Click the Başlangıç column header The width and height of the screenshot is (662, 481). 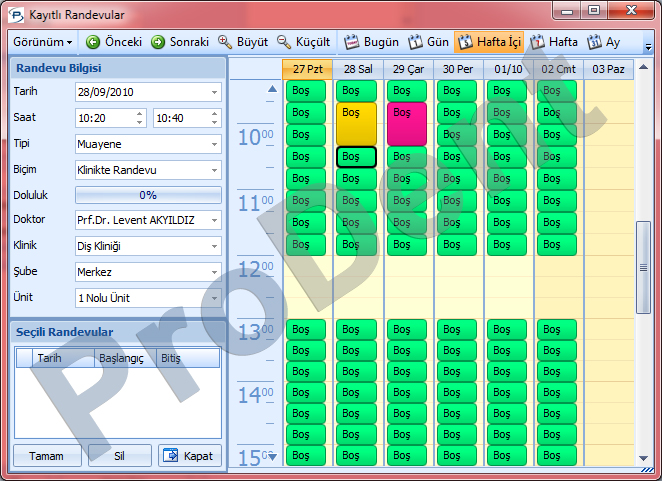pyautogui.click(x=125, y=358)
